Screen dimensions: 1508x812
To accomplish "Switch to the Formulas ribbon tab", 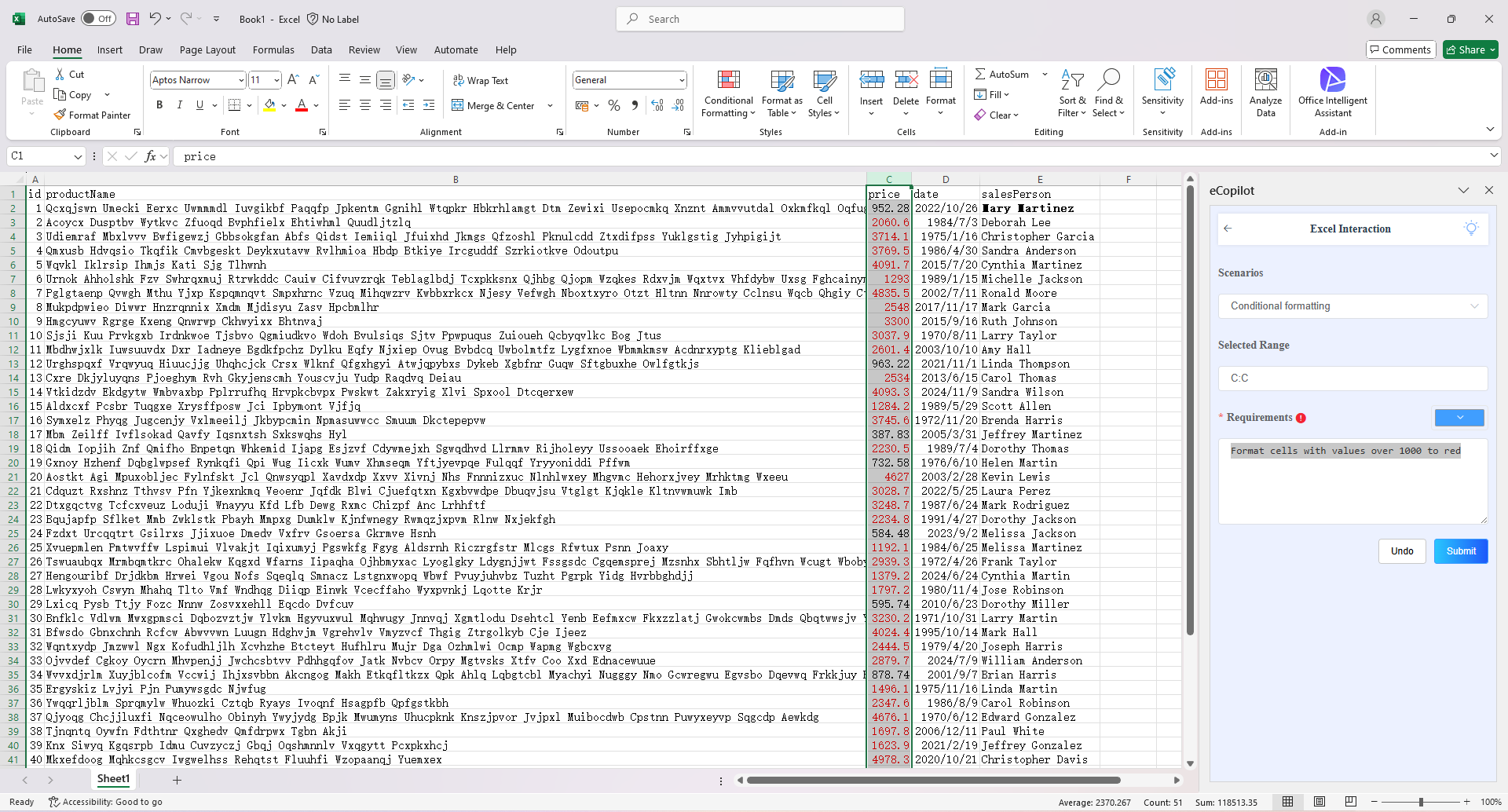I will pyautogui.click(x=273, y=49).
